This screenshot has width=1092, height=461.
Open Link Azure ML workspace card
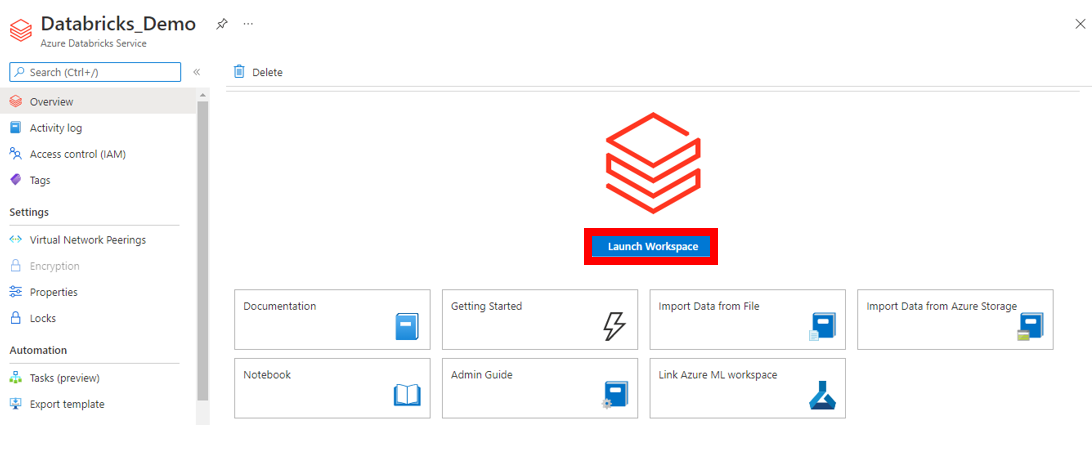[x=748, y=389]
